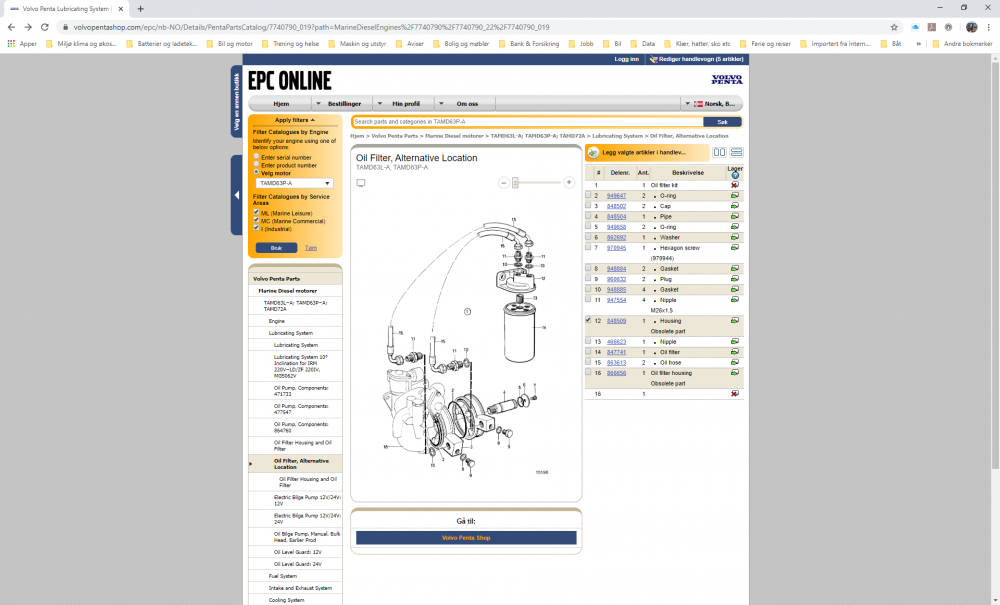
Task: Click the Logg inn link
Action: pyautogui.click(x=626, y=59)
